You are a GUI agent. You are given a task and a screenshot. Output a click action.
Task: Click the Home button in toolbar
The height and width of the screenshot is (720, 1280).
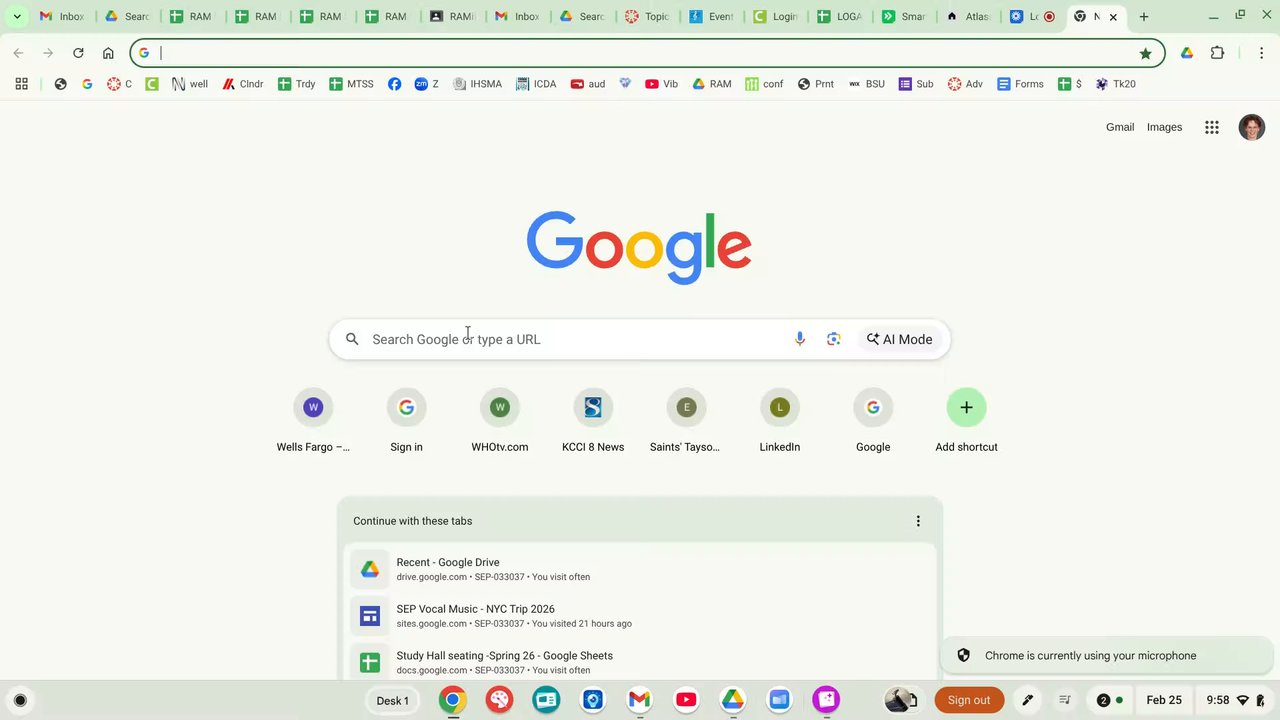[x=108, y=53]
